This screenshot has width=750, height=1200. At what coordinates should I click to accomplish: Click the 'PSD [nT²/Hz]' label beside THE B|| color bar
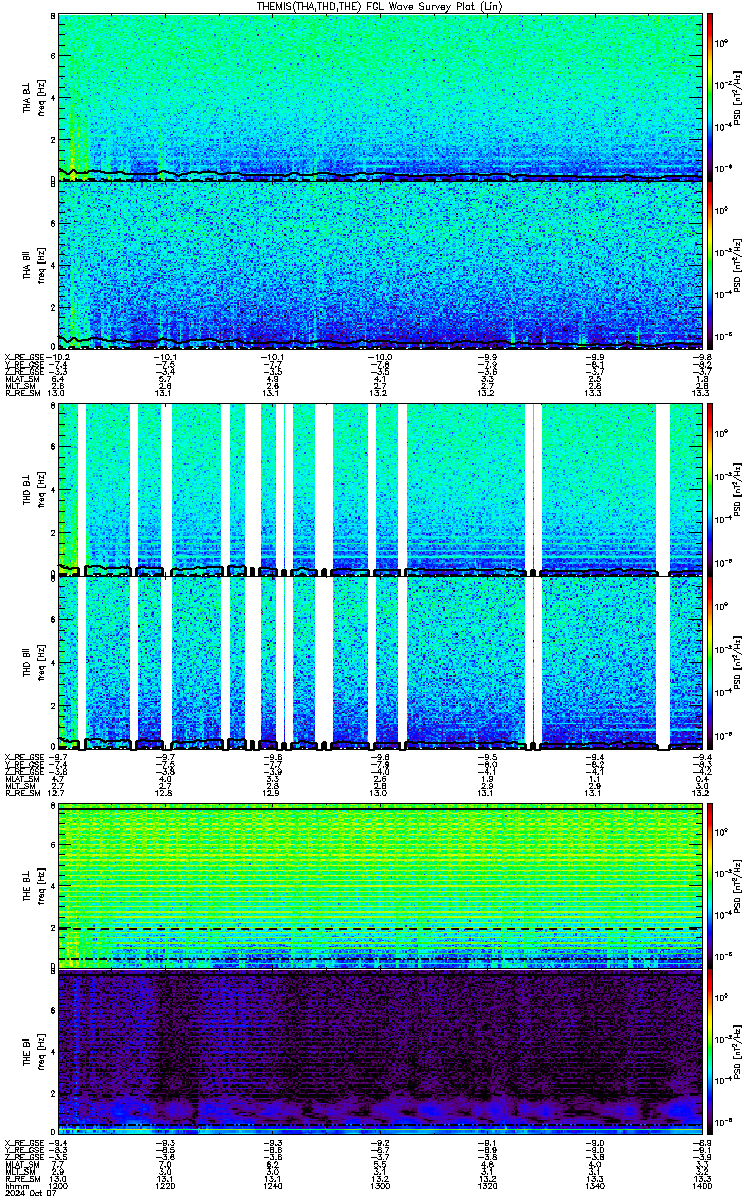(x=738, y=1055)
